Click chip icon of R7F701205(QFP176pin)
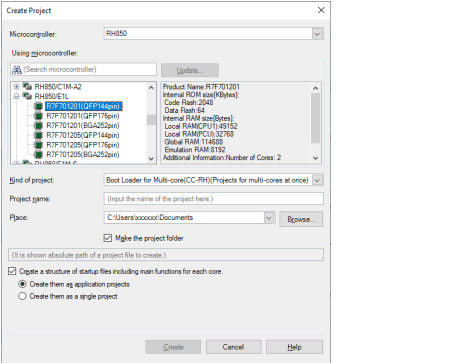The height and width of the screenshot is (364, 474). 39,145
